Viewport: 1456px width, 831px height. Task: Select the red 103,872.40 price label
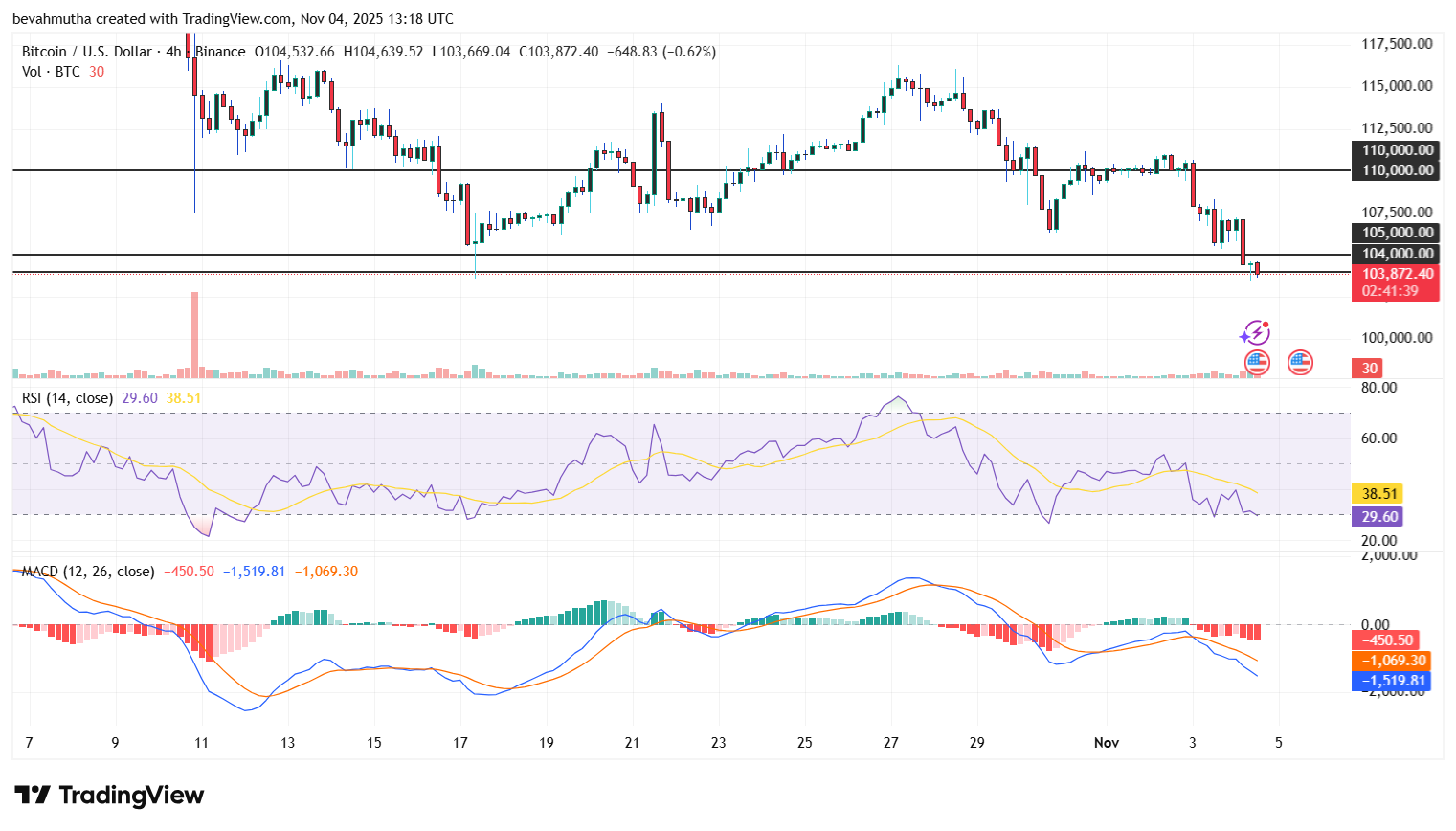point(1396,273)
